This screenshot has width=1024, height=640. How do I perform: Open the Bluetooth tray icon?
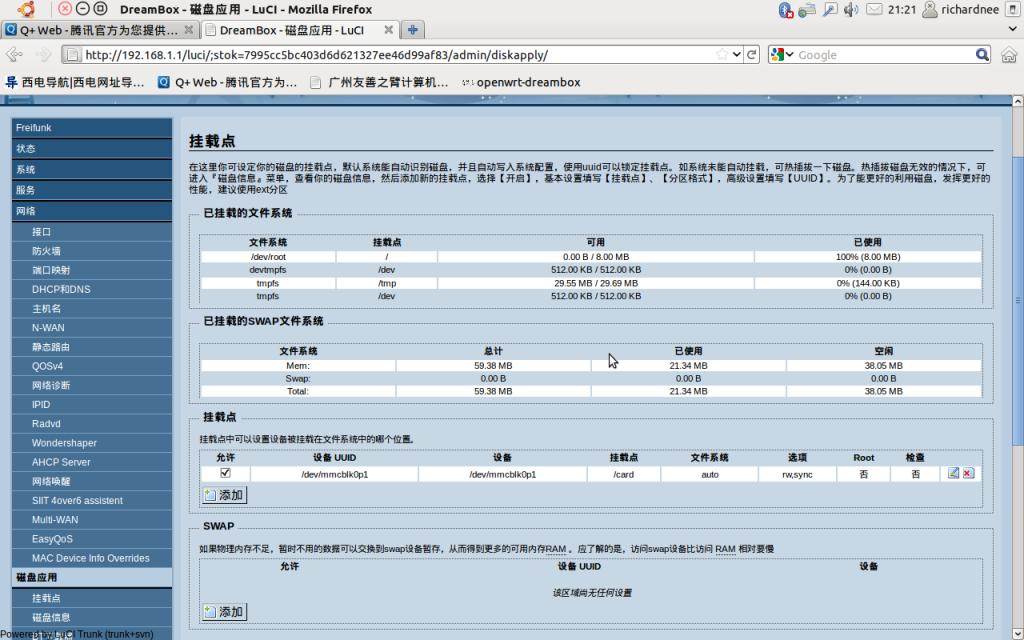(x=786, y=9)
